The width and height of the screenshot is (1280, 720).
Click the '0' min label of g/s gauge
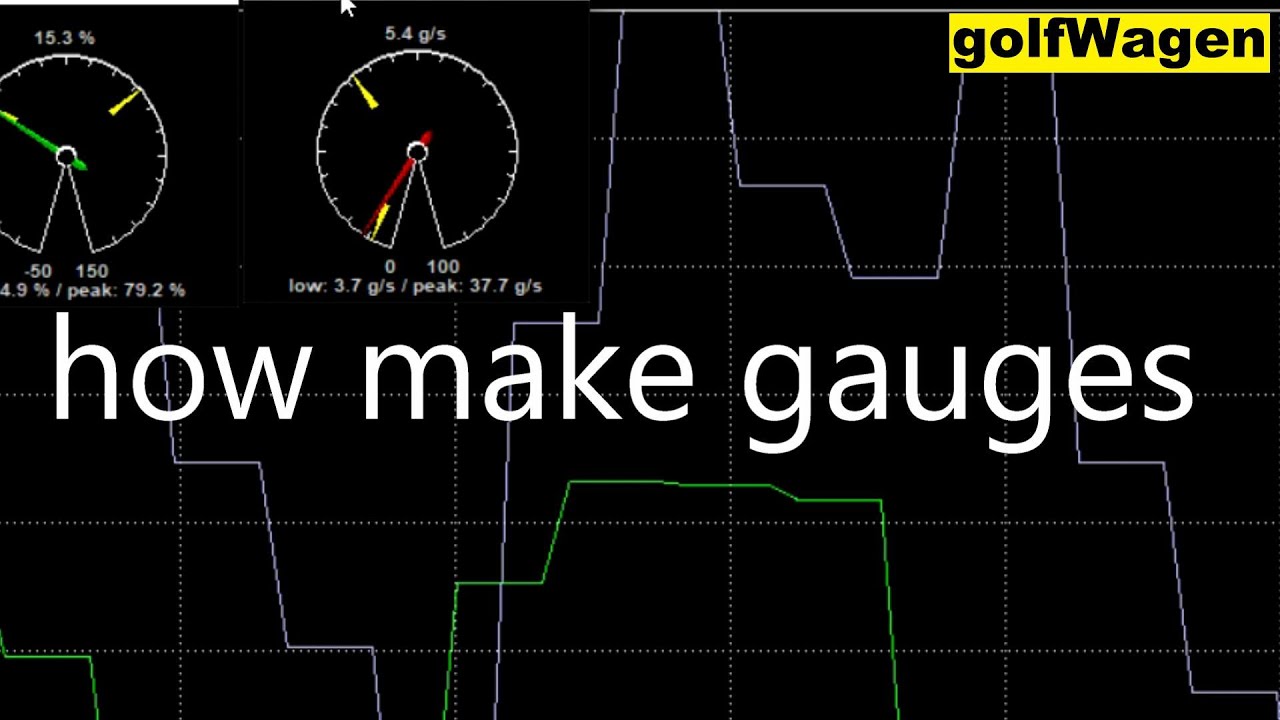click(x=390, y=266)
